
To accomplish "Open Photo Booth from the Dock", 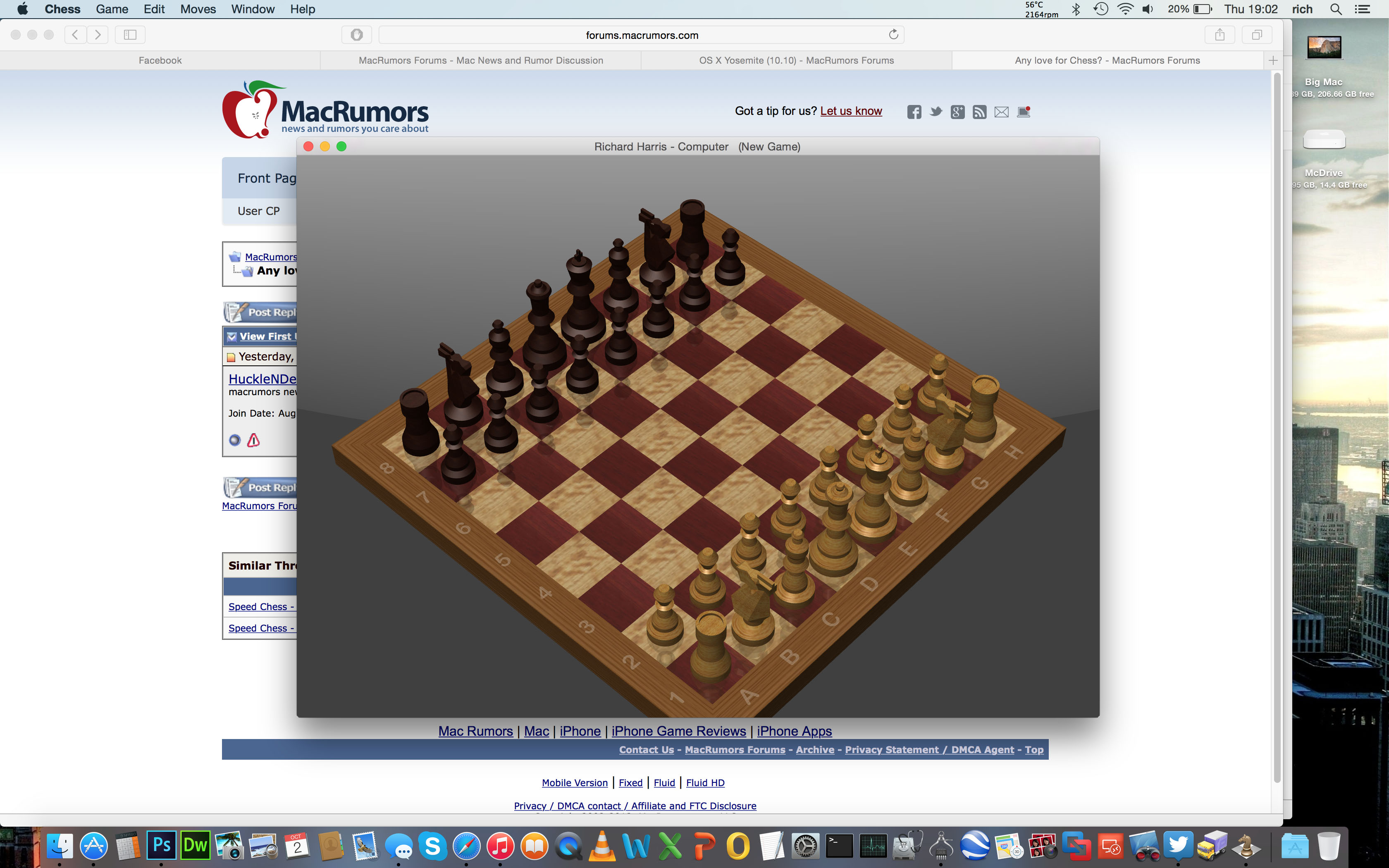I will click(x=1042, y=846).
